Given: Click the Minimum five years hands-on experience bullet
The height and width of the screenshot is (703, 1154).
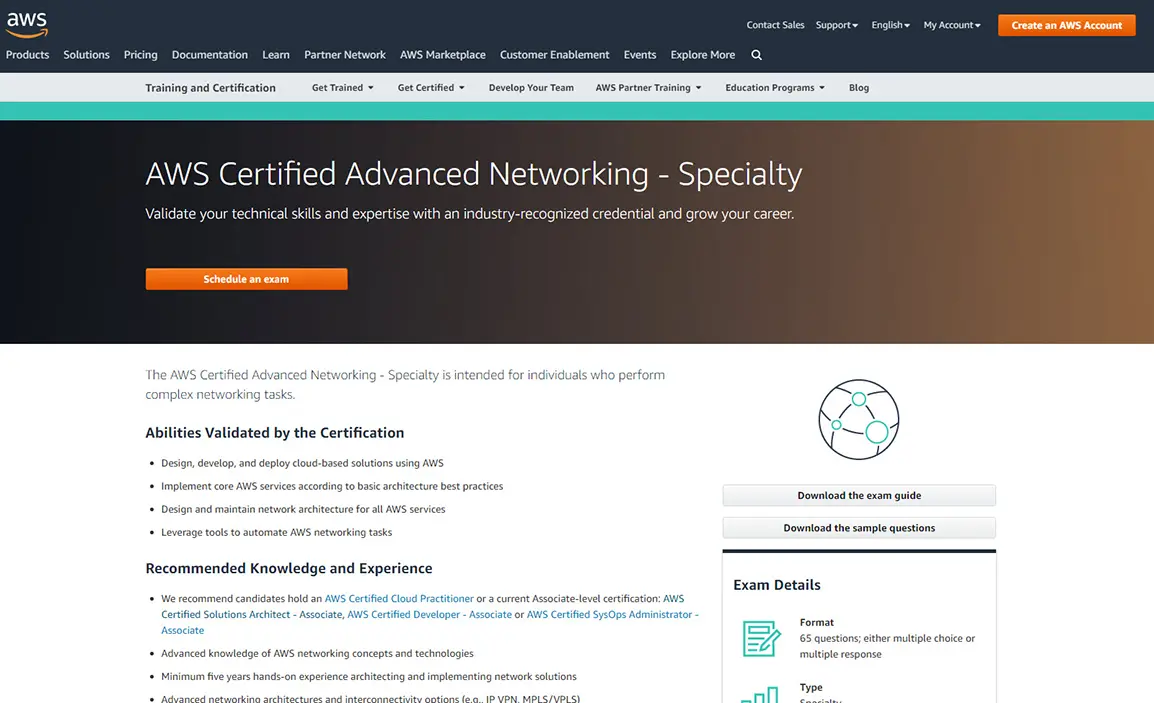Looking at the screenshot, I should click(x=369, y=676).
